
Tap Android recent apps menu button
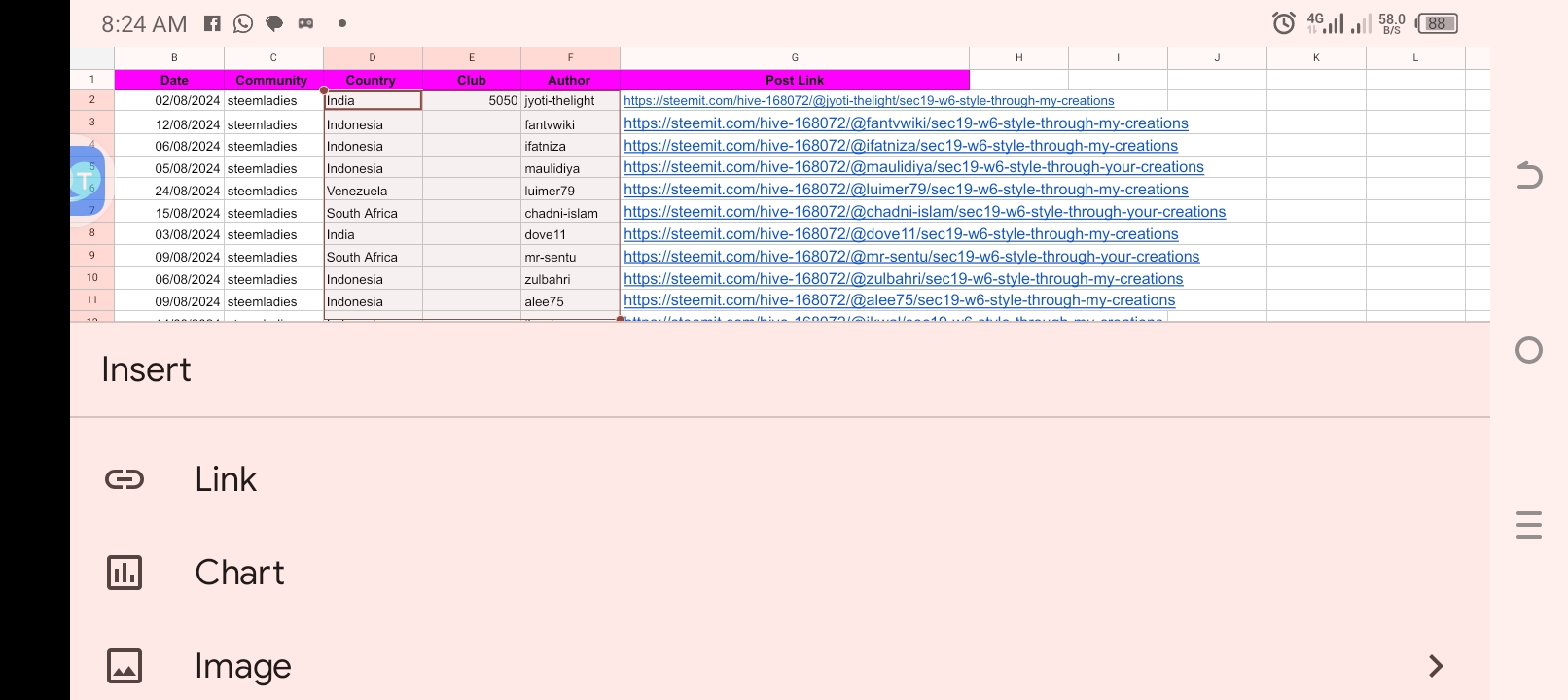click(1529, 525)
